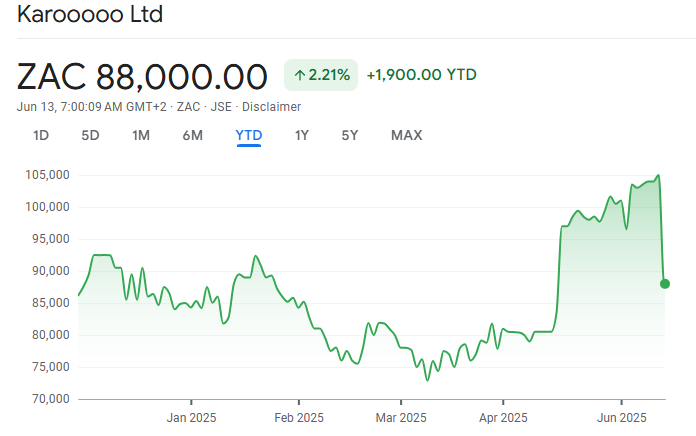This screenshot has width=696, height=436.
Task: Click the 105,000 y-axis value
Action: [47, 175]
